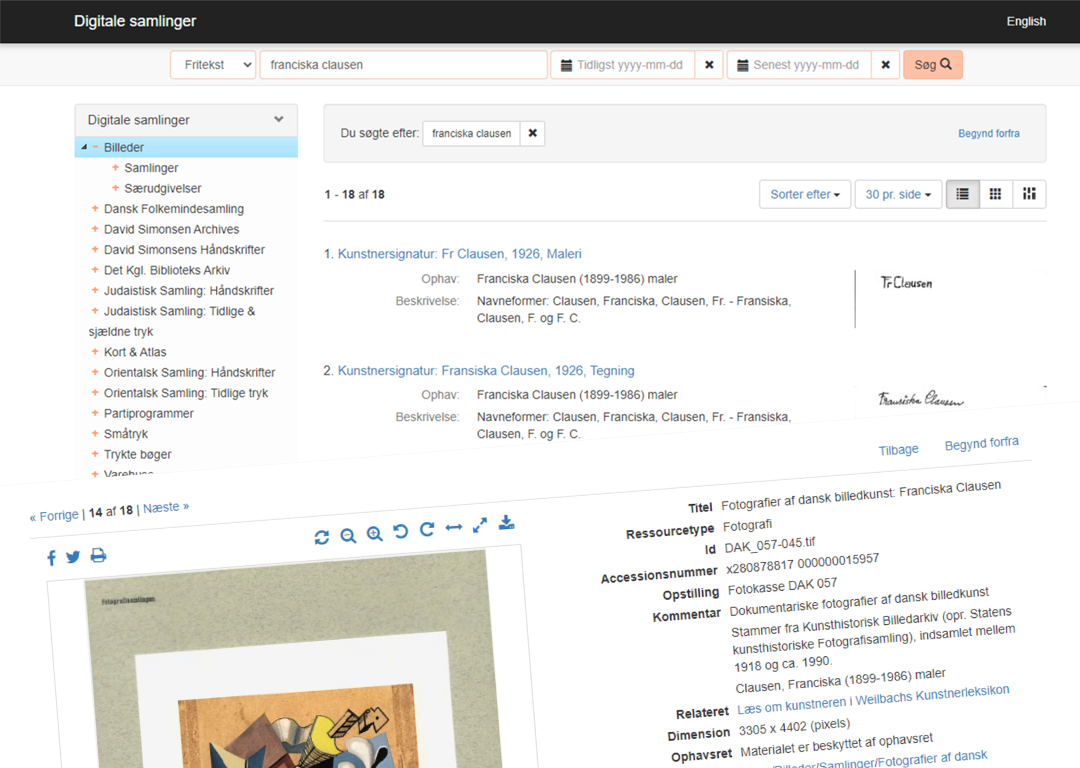
Task: Clear the Tidligst date field
Action: tap(709, 65)
